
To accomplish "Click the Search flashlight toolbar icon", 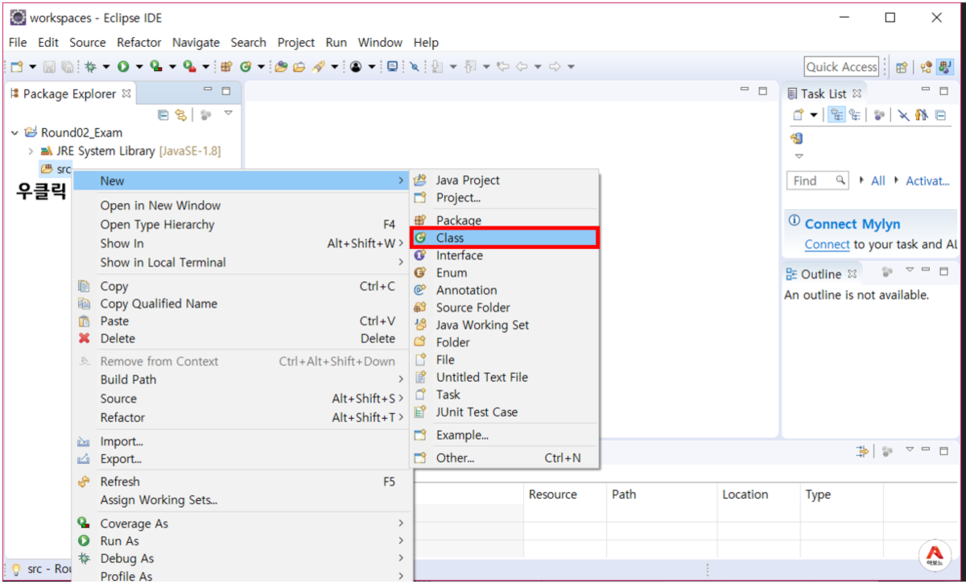I will [319, 67].
